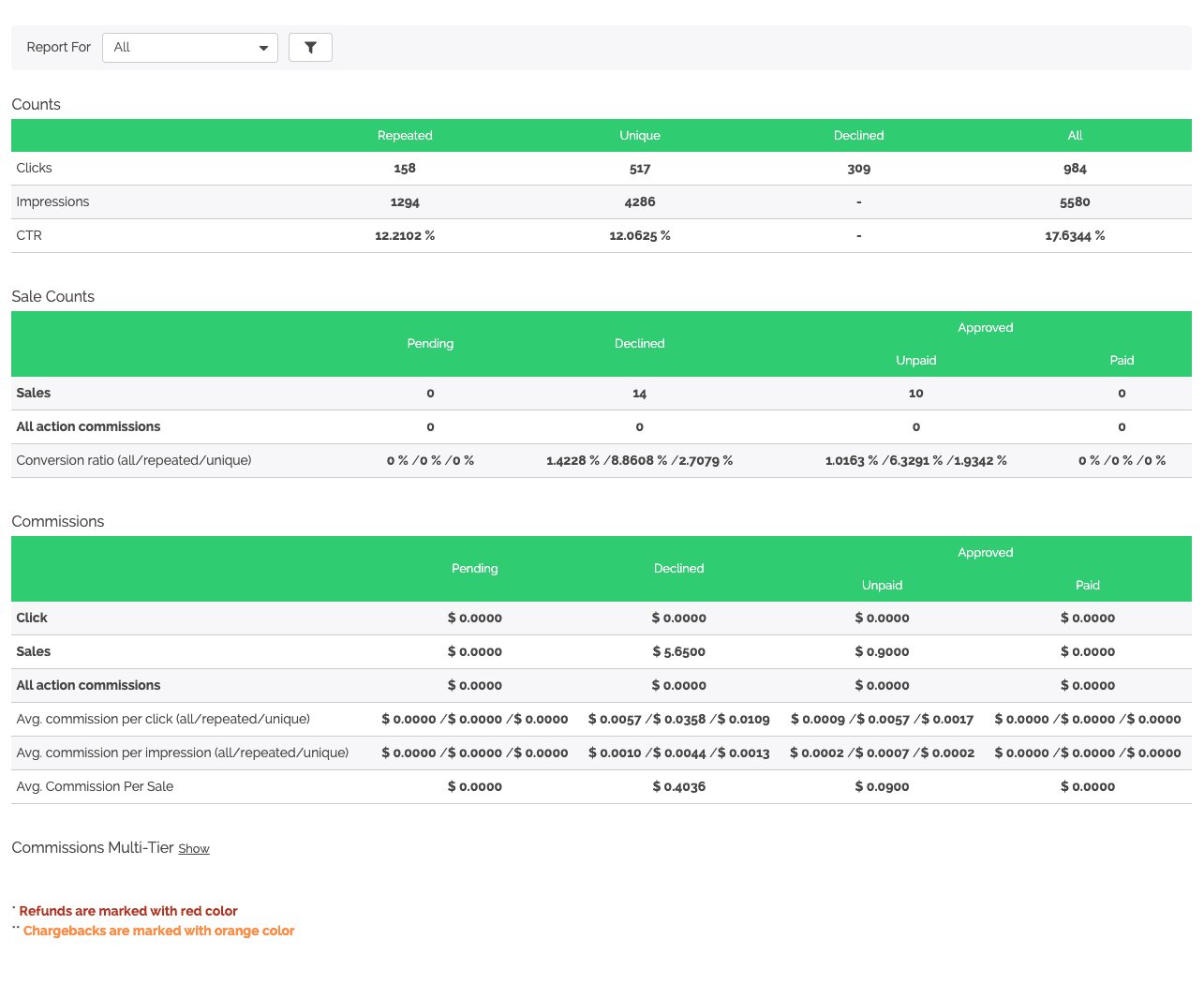Select the avg commission per sale $ 0.0900
Viewport: 1204px width, 984px height.
coord(883,787)
